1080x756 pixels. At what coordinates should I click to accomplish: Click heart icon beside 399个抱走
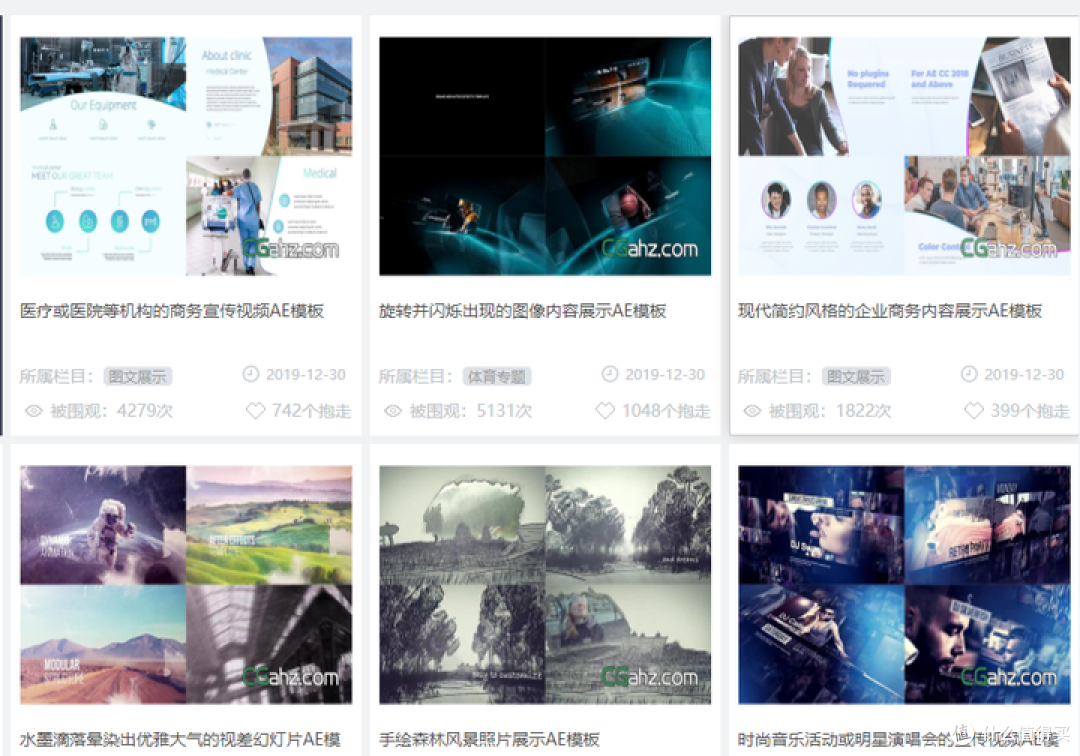[x=974, y=411]
